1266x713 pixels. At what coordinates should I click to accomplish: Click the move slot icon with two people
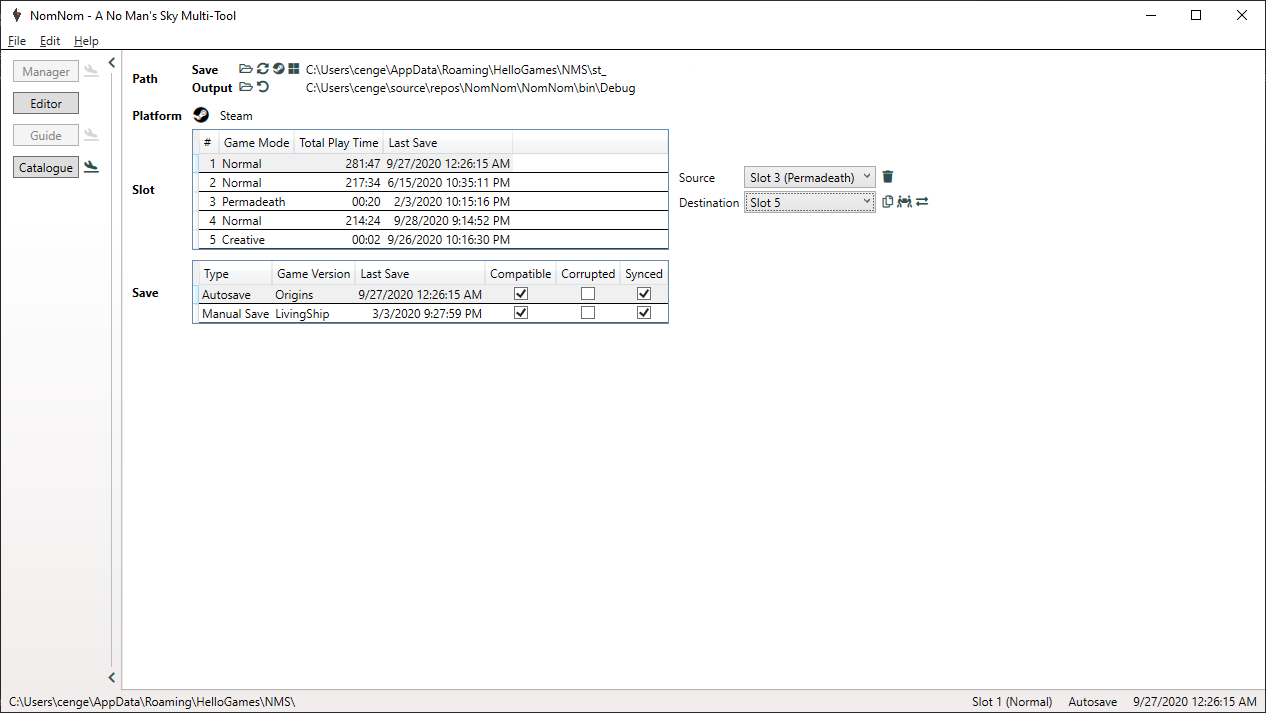[905, 202]
